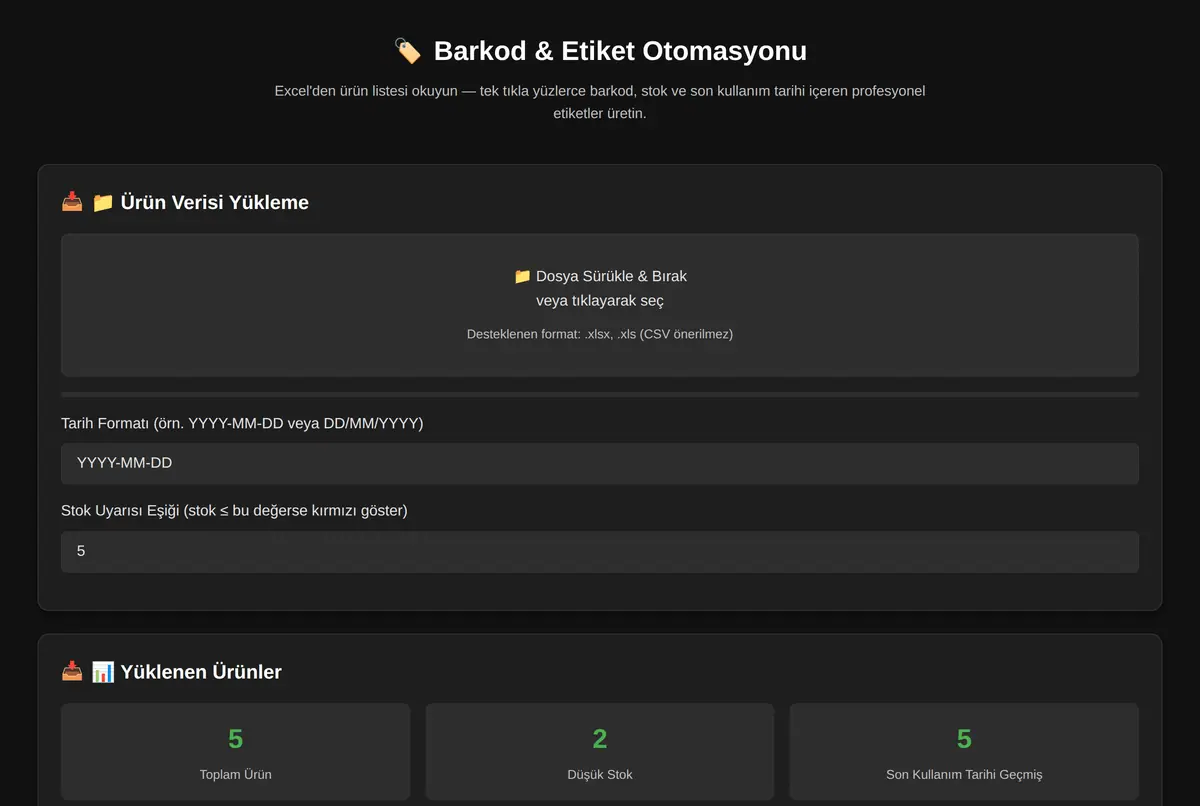This screenshot has height=806, width=1200.
Task: Click the 'Stok Uyarısı Eşiği' label text
Action: click(x=234, y=511)
